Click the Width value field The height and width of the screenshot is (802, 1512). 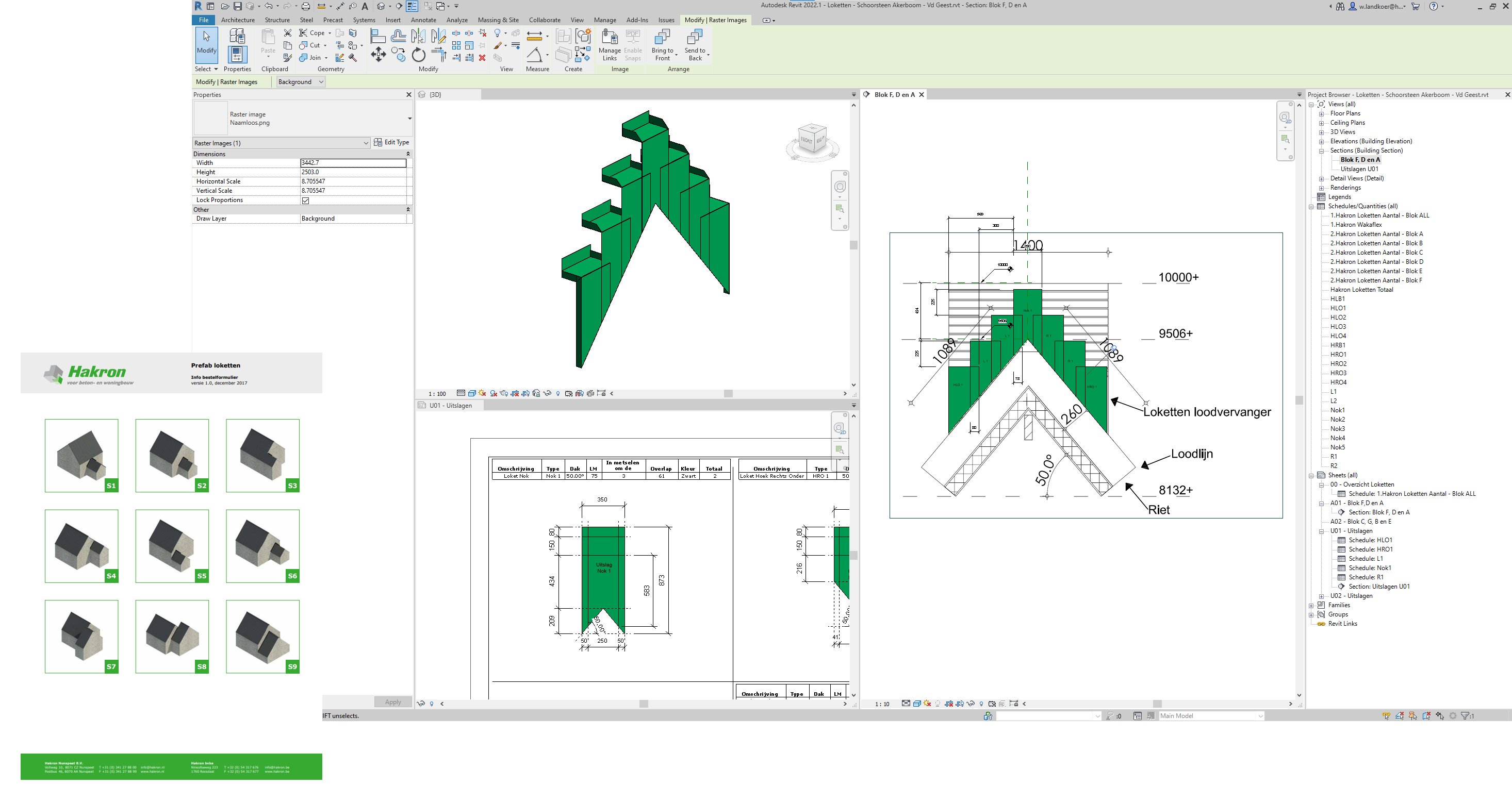(353, 163)
